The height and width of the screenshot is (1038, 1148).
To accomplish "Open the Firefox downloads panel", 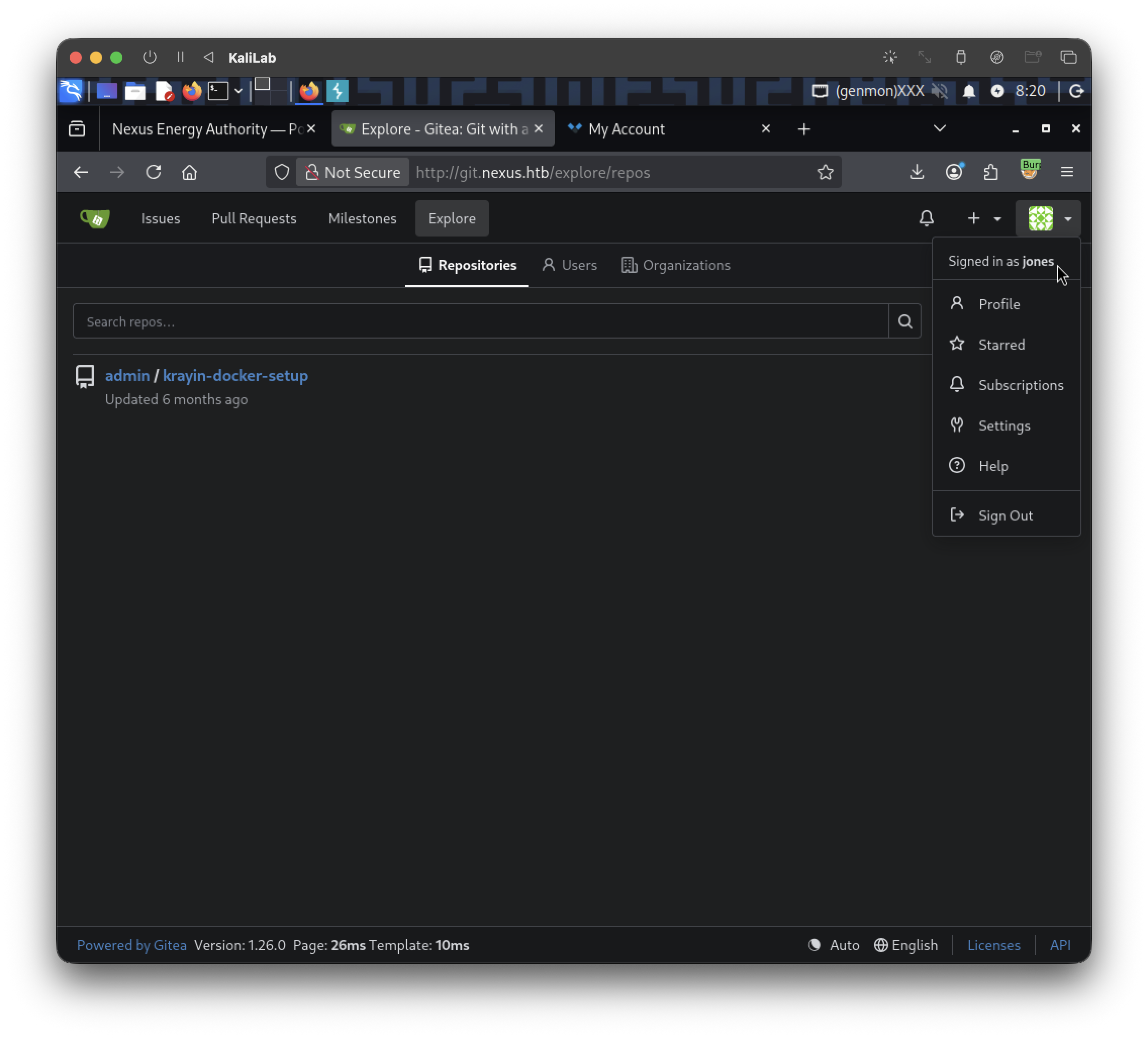I will [x=917, y=172].
